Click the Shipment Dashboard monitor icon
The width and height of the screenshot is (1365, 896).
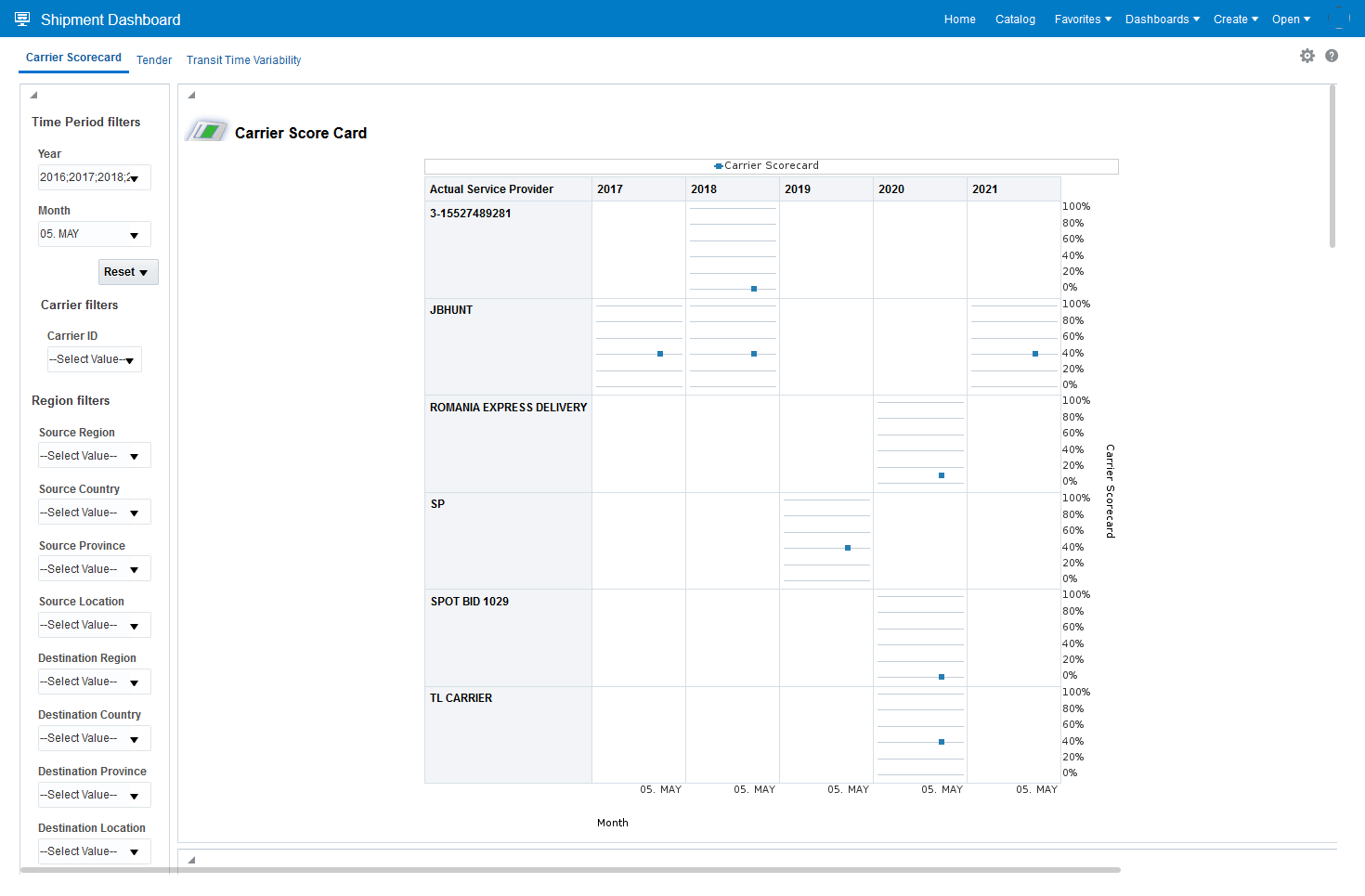click(22, 19)
